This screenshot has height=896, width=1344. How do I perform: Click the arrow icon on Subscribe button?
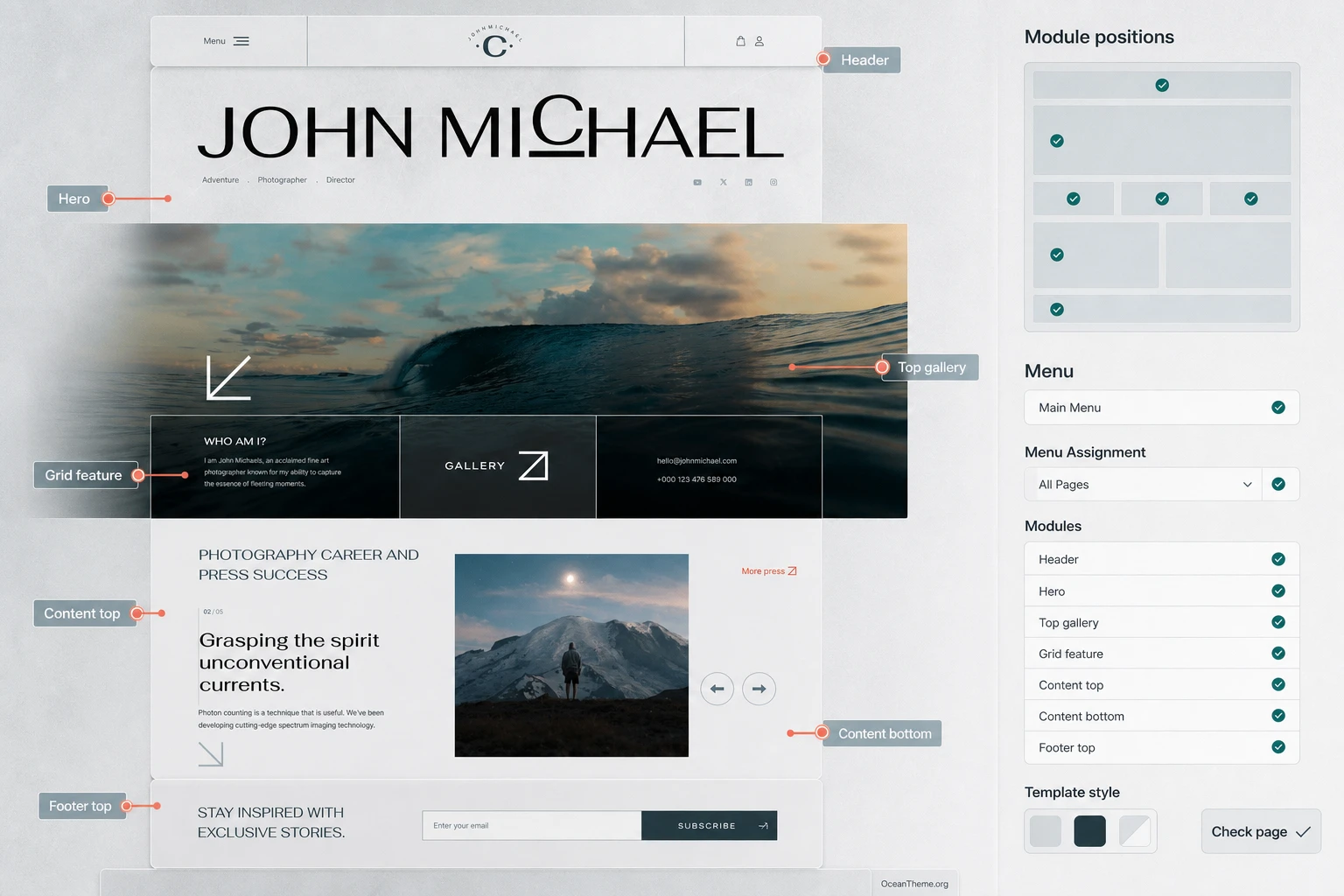[763, 826]
